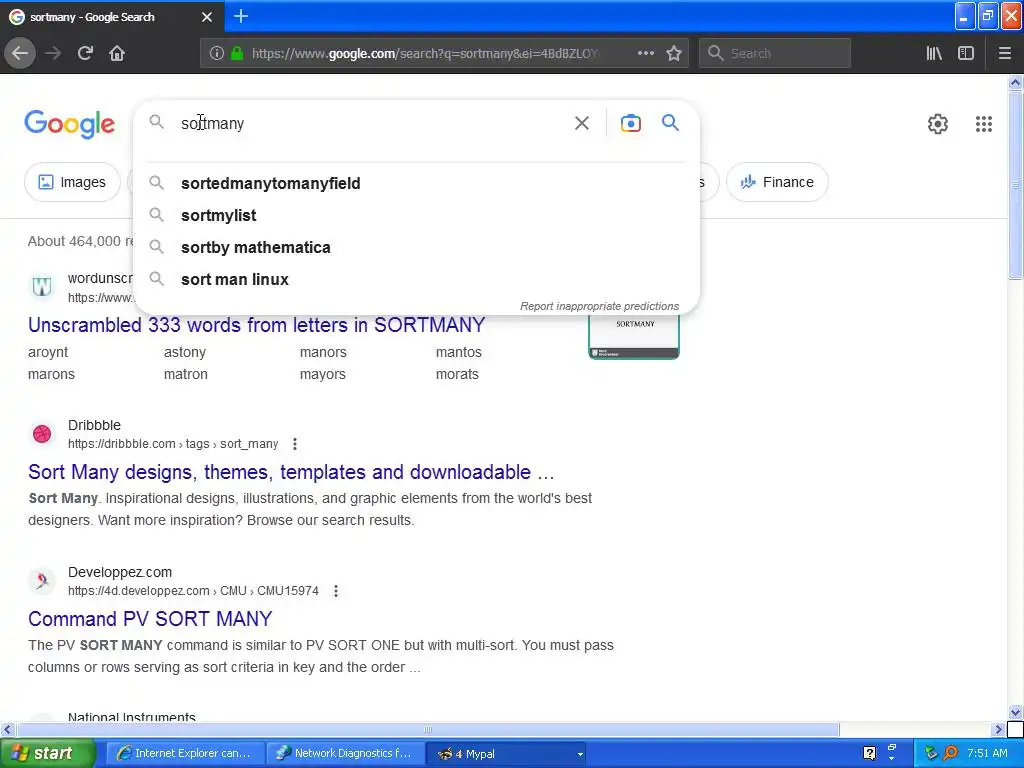Click the horizontal scrollbar right arrow
1024x768 pixels.
tap(998, 729)
